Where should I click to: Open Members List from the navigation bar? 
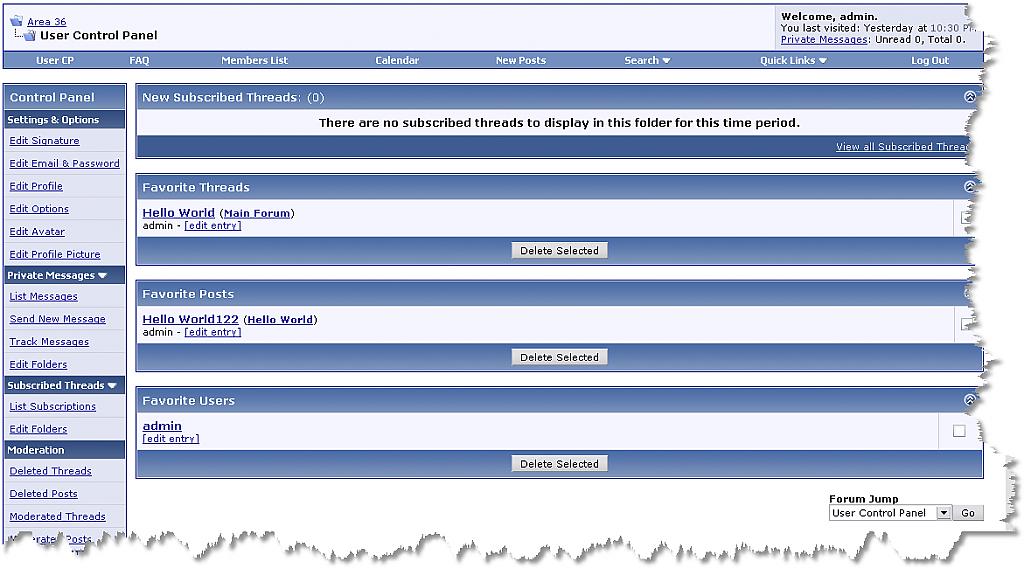pos(254,60)
